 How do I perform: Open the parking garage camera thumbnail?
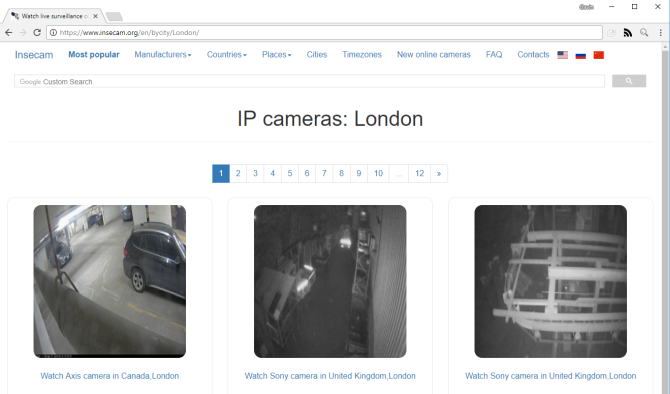pyautogui.click(x=110, y=281)
